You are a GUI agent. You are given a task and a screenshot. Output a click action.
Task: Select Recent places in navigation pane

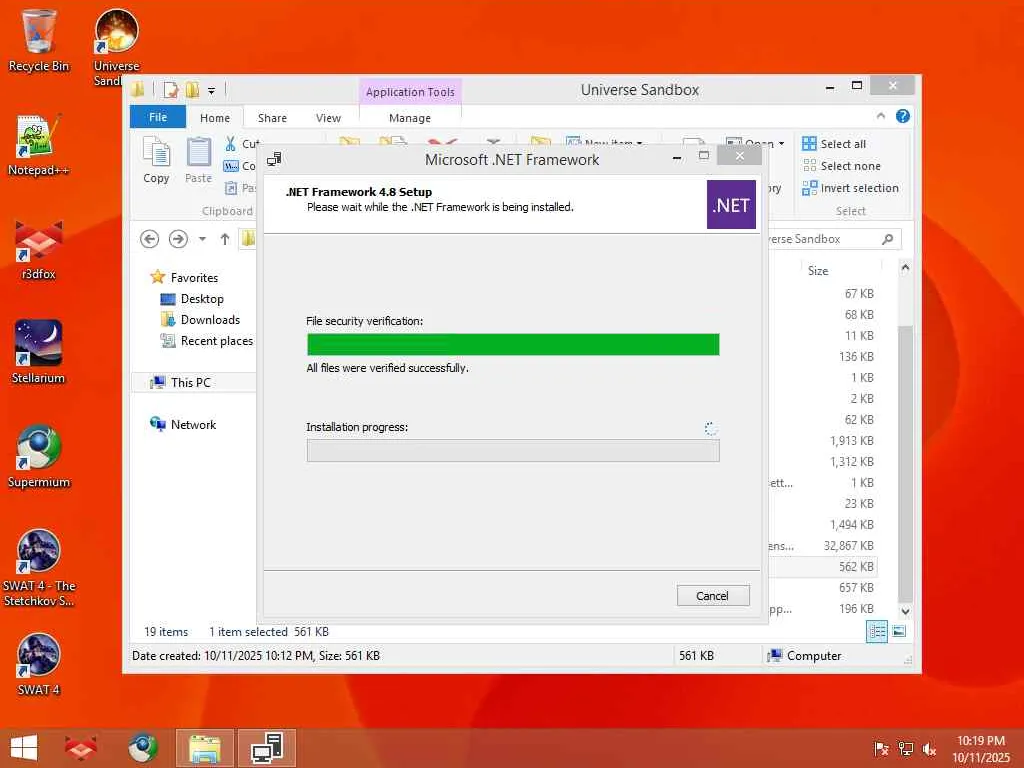point(206,340)
